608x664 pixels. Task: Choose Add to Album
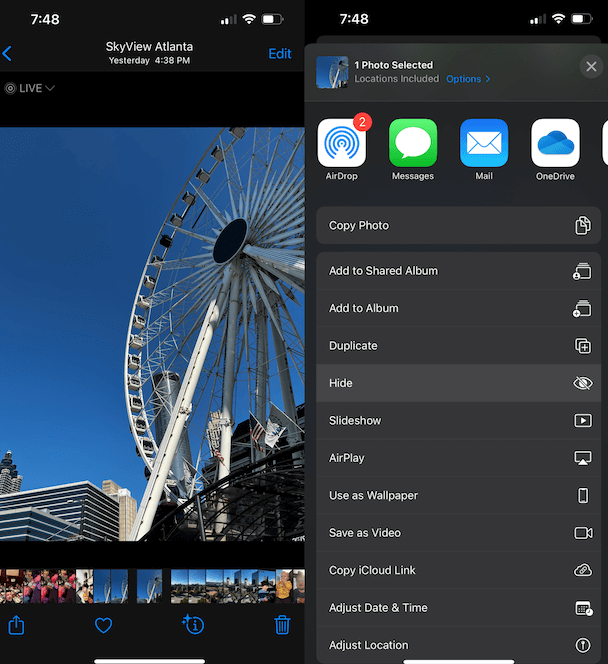point(459,308)
